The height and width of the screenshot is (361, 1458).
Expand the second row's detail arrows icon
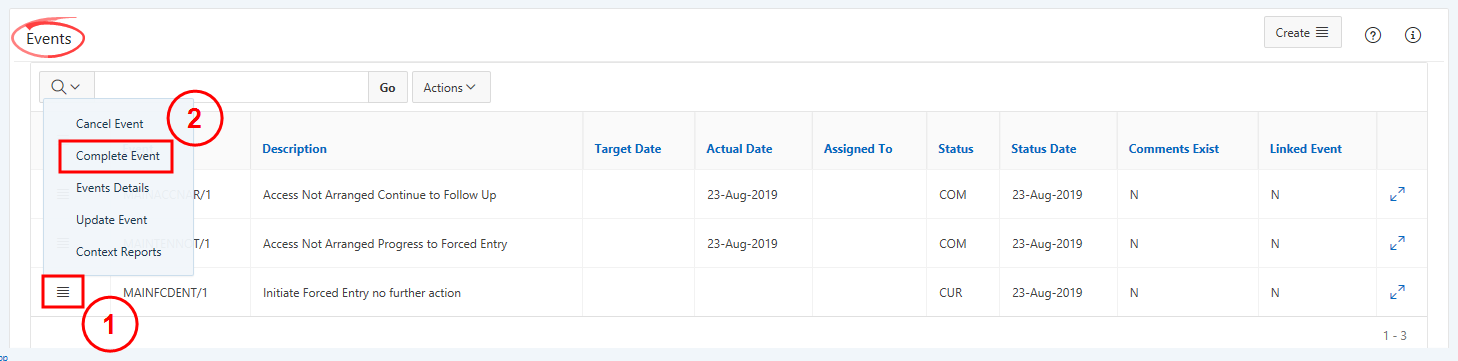(1398, 243)
